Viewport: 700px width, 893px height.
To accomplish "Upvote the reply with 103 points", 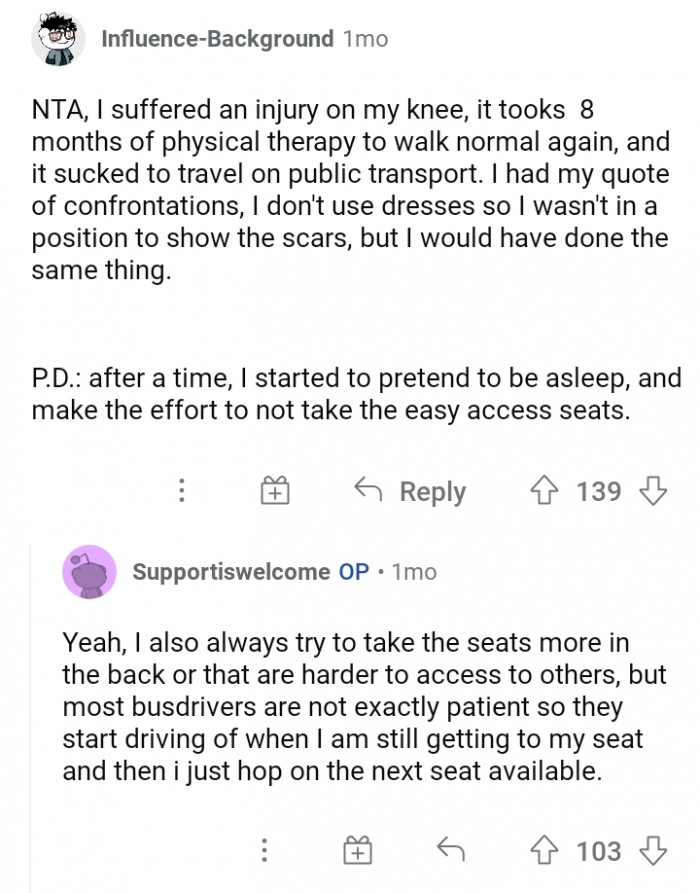I will [x=548, y=851].
